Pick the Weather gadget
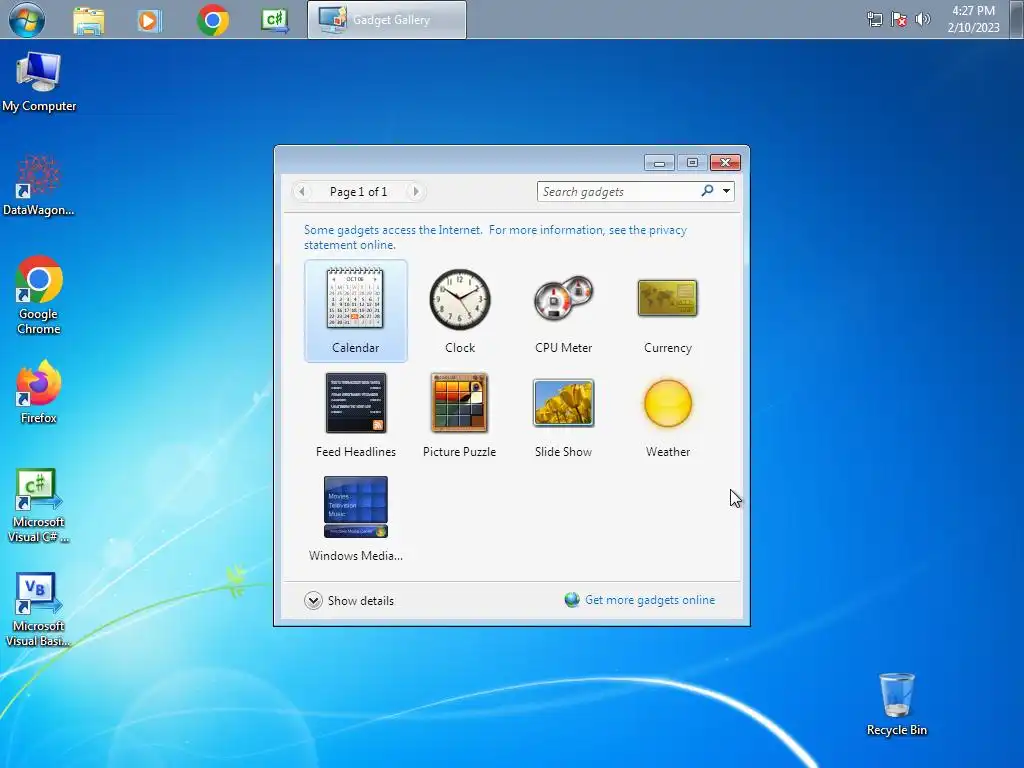This screenshot has height=768, width=1024. point(667,415)
